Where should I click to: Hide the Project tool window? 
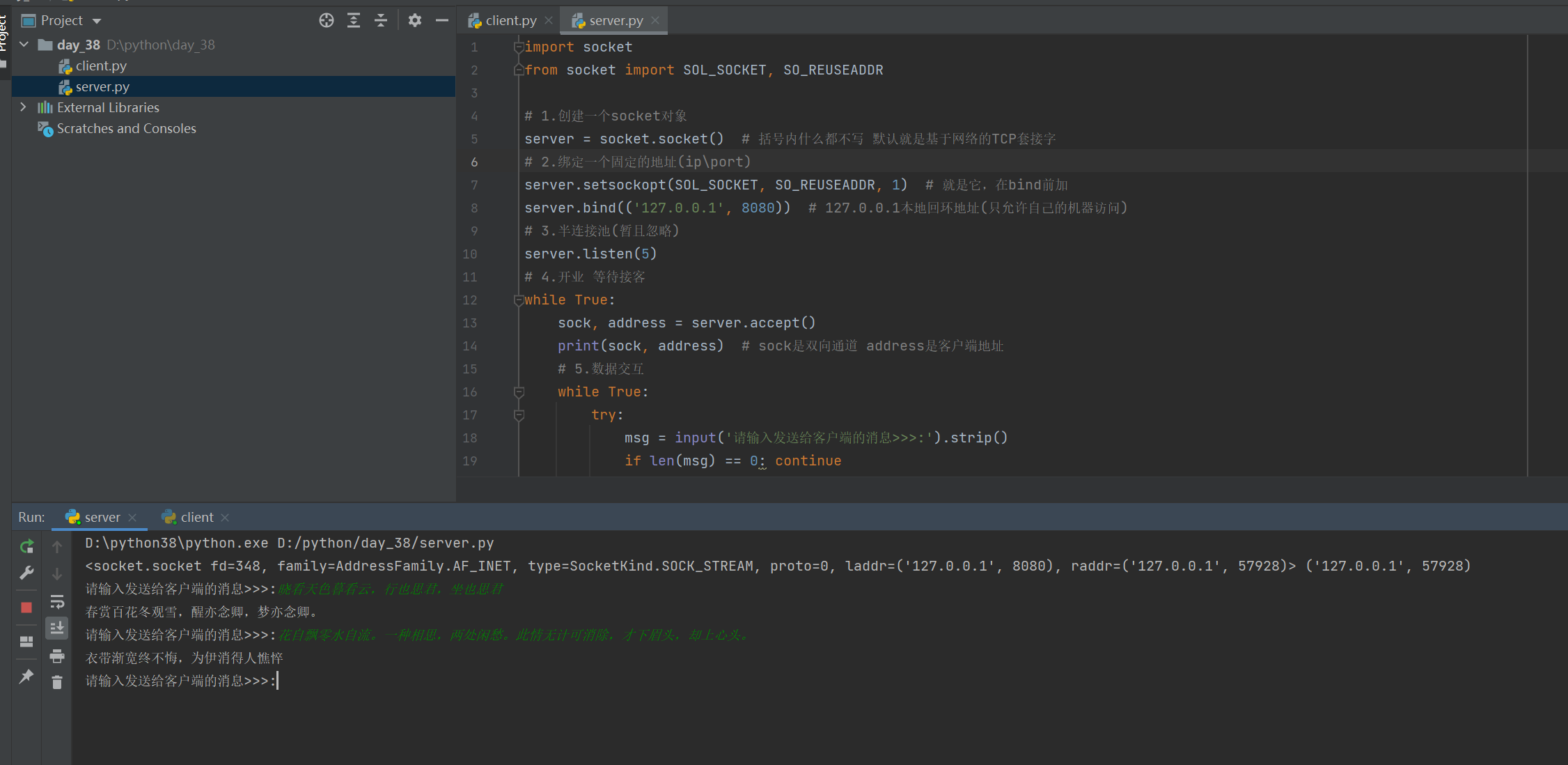pyautogui.click(x=441, y=20)
